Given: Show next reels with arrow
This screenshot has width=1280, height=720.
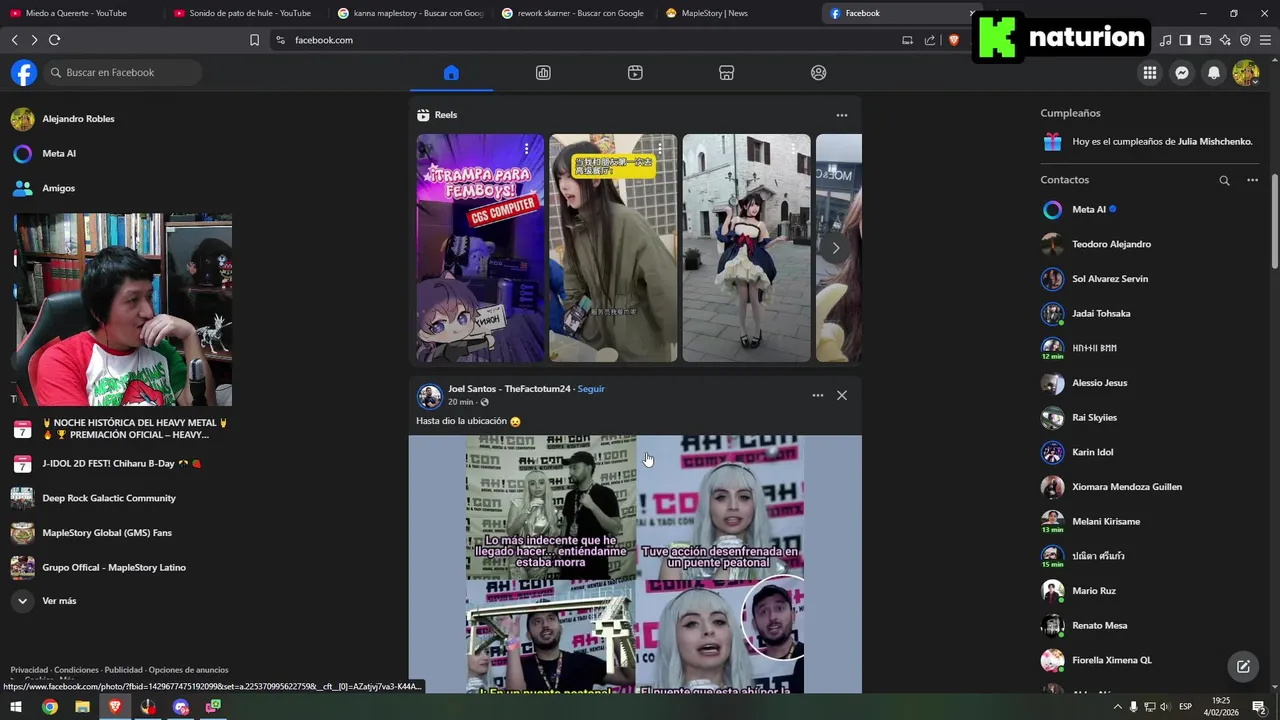Looking at the screenshot, I should 836,248.
